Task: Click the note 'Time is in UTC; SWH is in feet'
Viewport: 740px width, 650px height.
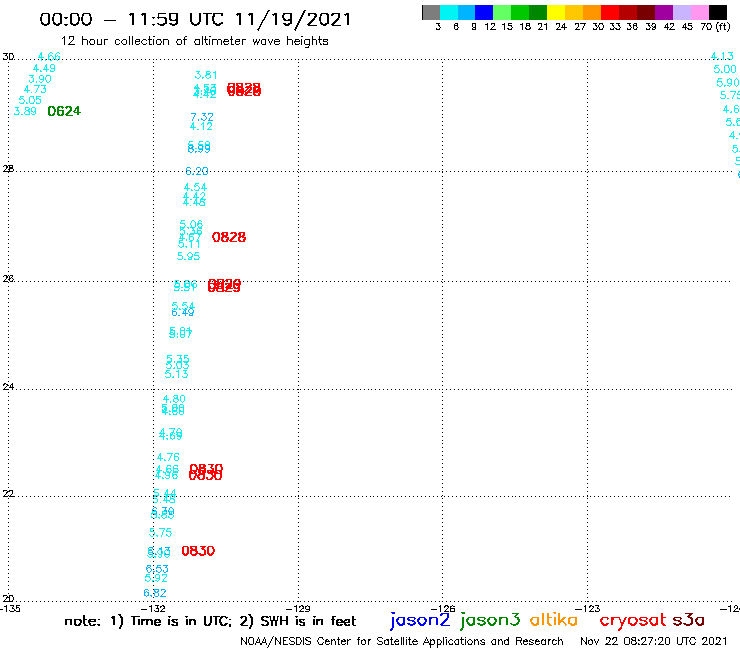Action: point(210,621)
